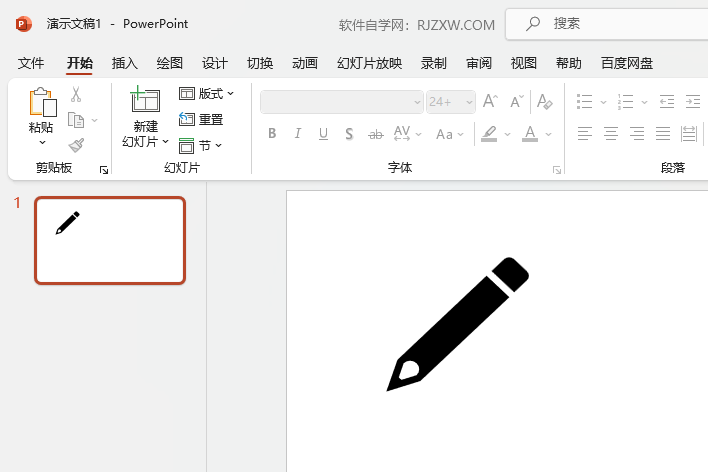Image resolution: width=708 pixels, height=472 pixels.
Task: Apply the text highlight color pen
Action: [489, 134]
